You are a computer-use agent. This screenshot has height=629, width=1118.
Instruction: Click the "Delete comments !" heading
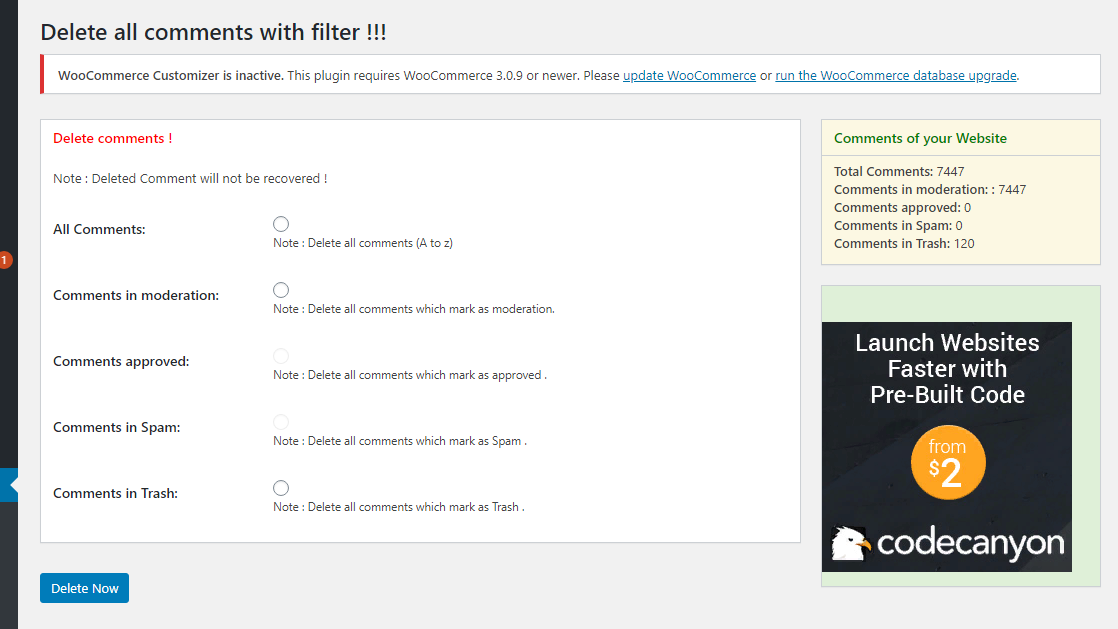coord(112,138)
